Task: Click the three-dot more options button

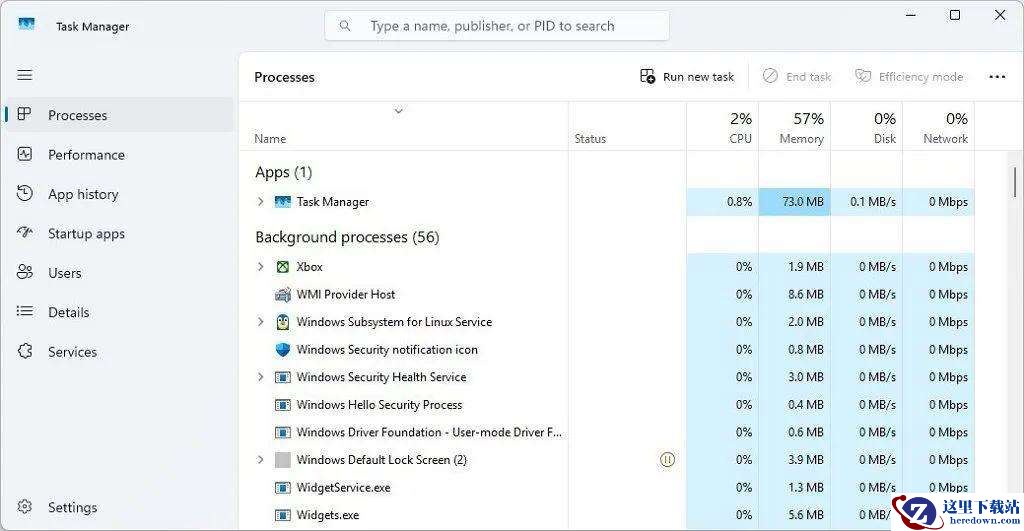Action: pyautogui.click(x=997, y=77)
